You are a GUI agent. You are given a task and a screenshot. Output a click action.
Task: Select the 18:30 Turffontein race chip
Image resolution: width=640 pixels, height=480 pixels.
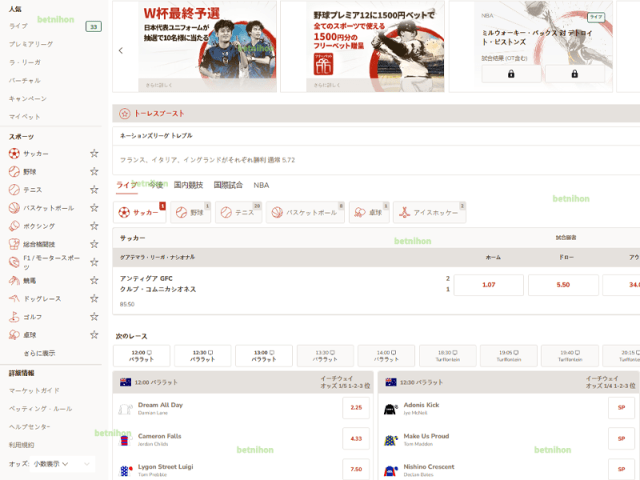click(447, 356)
